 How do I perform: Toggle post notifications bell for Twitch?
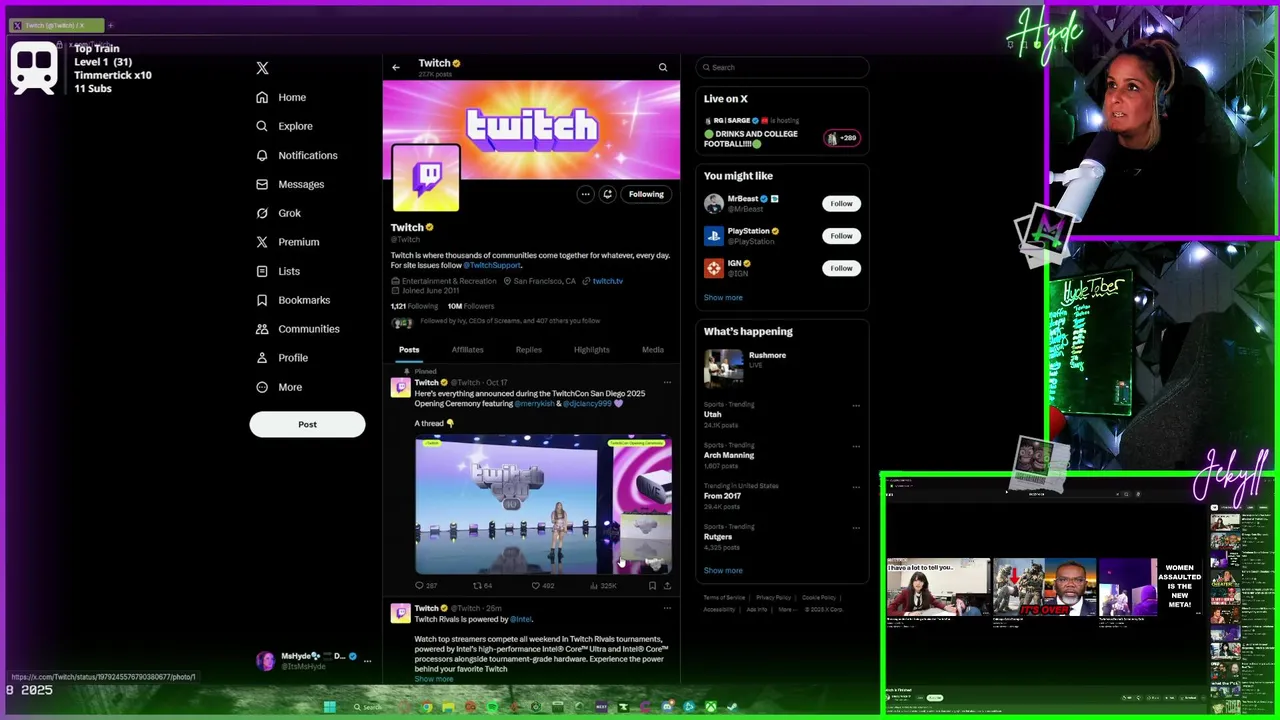607,194
